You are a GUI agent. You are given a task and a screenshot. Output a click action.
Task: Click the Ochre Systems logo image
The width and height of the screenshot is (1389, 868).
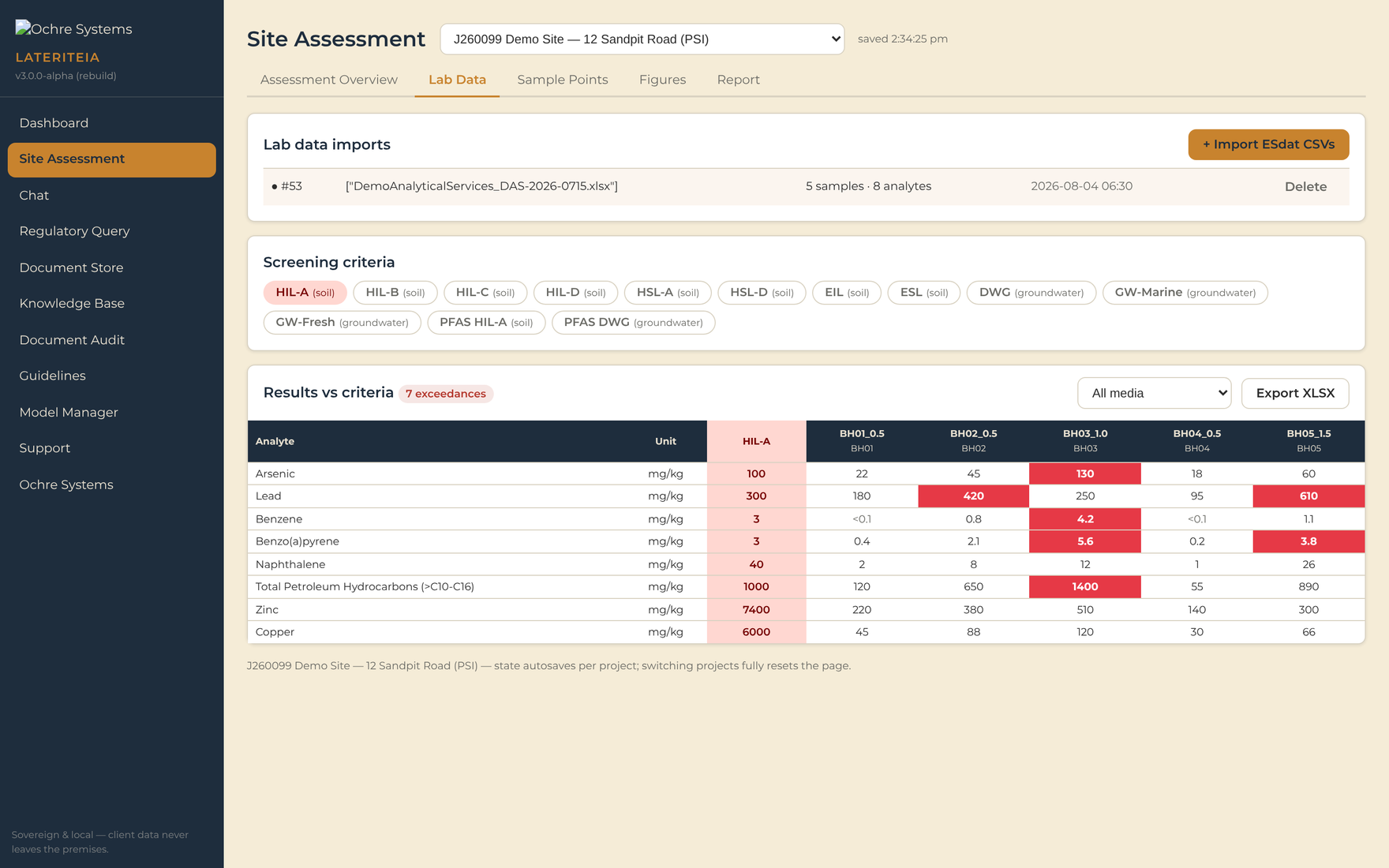click(73, 28)
